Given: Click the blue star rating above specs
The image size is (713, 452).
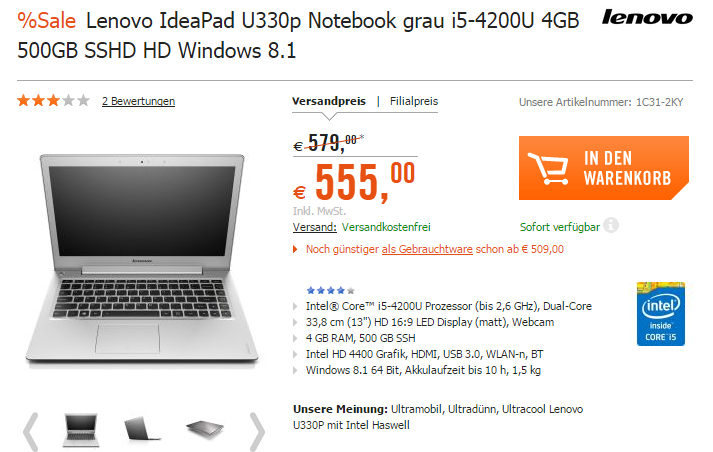Looking at the screenshot, I should pyautogui.click(x=331, y=290).
